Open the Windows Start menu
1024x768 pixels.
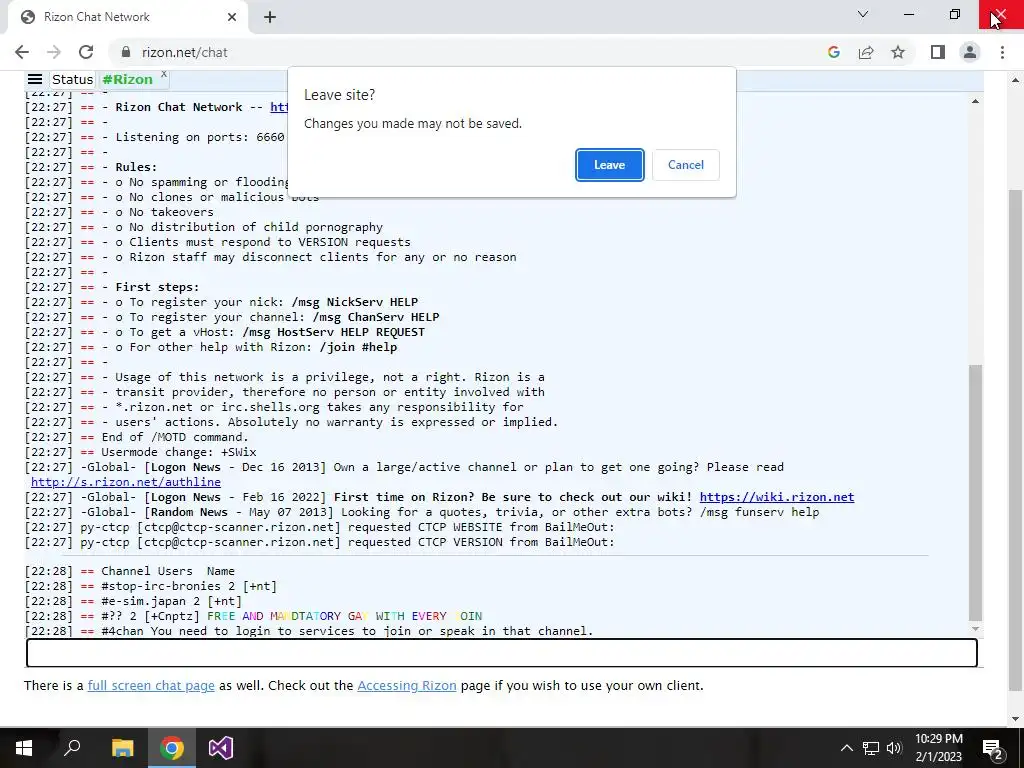coord(24,748)
